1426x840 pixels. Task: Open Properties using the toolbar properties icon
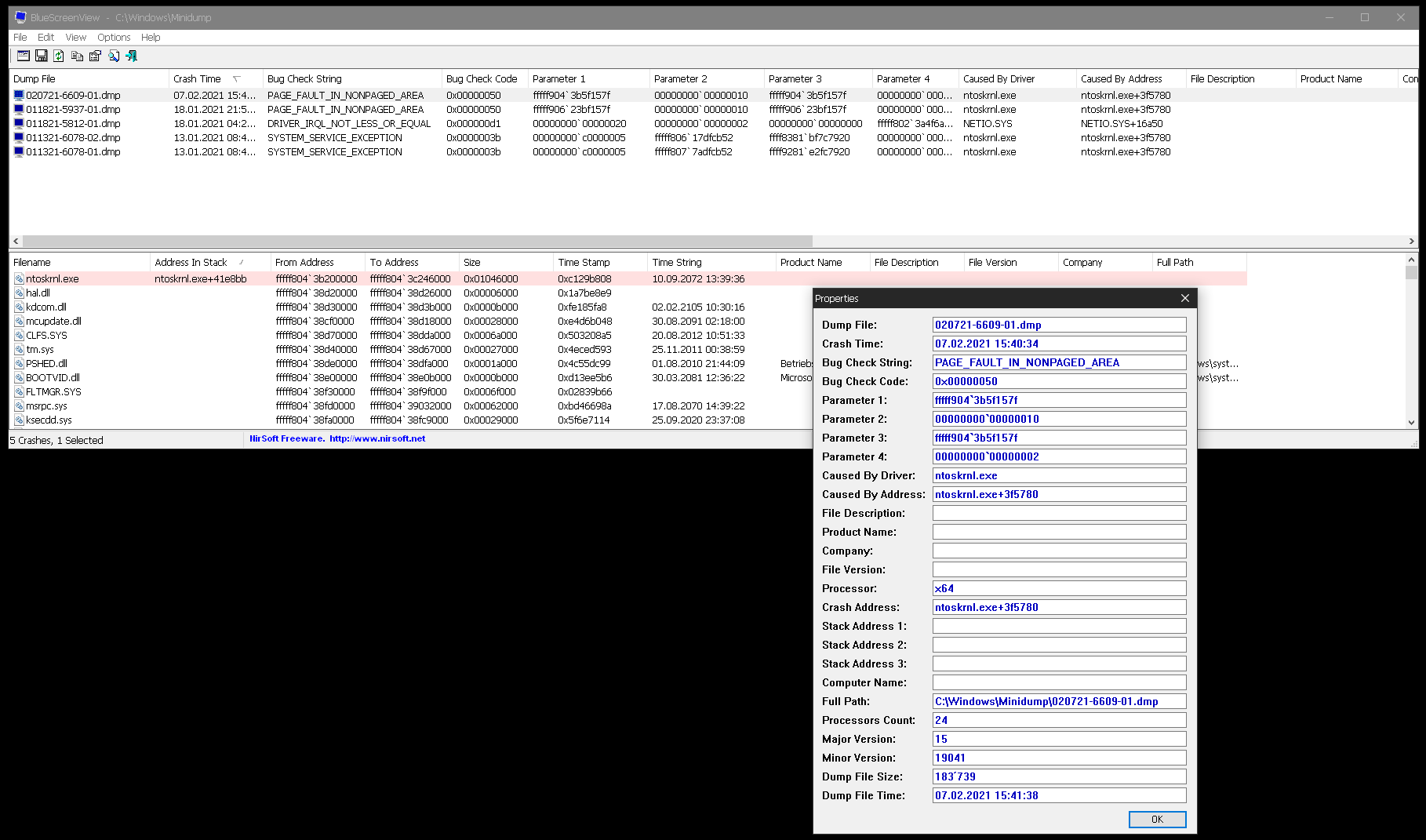pos(95,56)
